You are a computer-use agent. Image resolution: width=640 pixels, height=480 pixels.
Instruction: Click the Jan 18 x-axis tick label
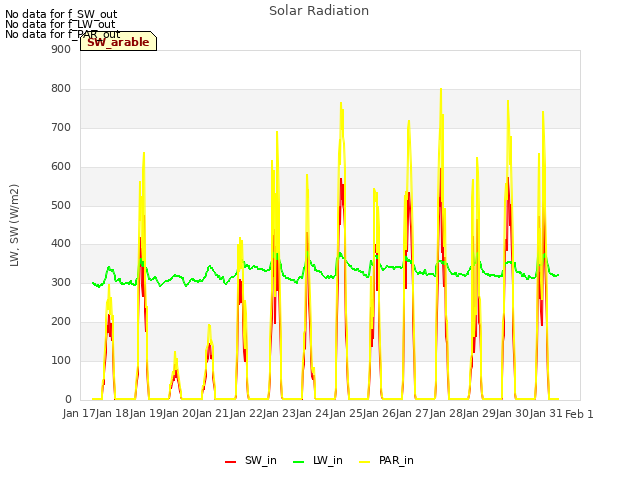(113, 414)
